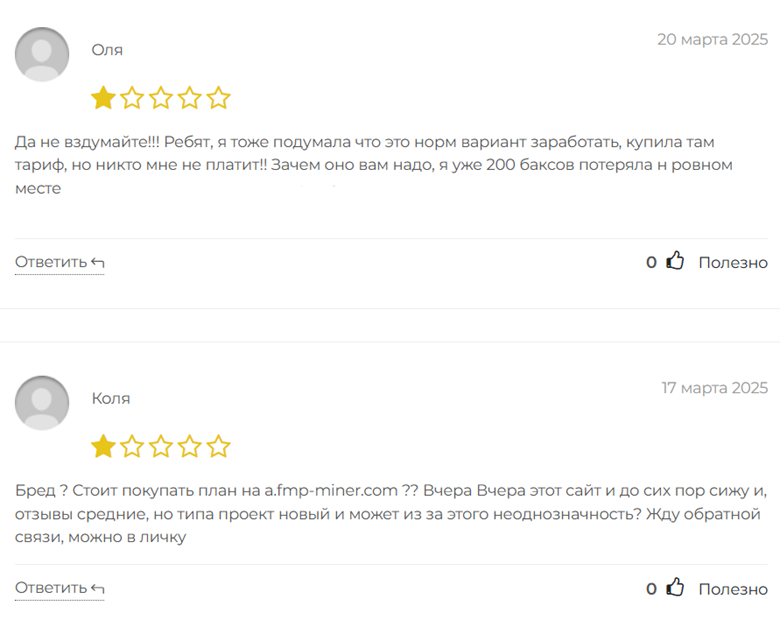Click thumbs-up icon on Оля's review

[x=676, y=261]
